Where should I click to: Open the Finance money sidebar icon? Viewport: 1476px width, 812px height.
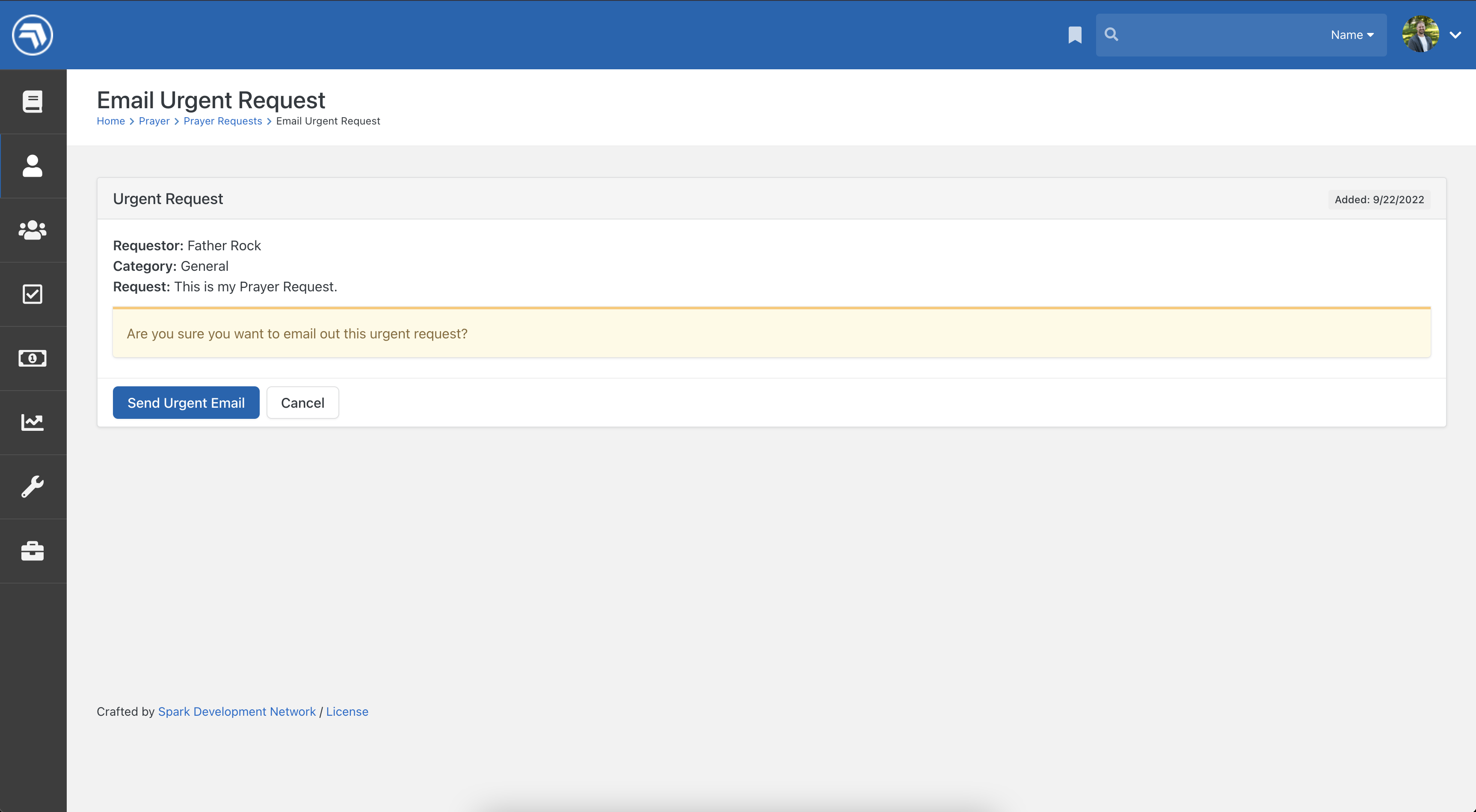(33, 358)
